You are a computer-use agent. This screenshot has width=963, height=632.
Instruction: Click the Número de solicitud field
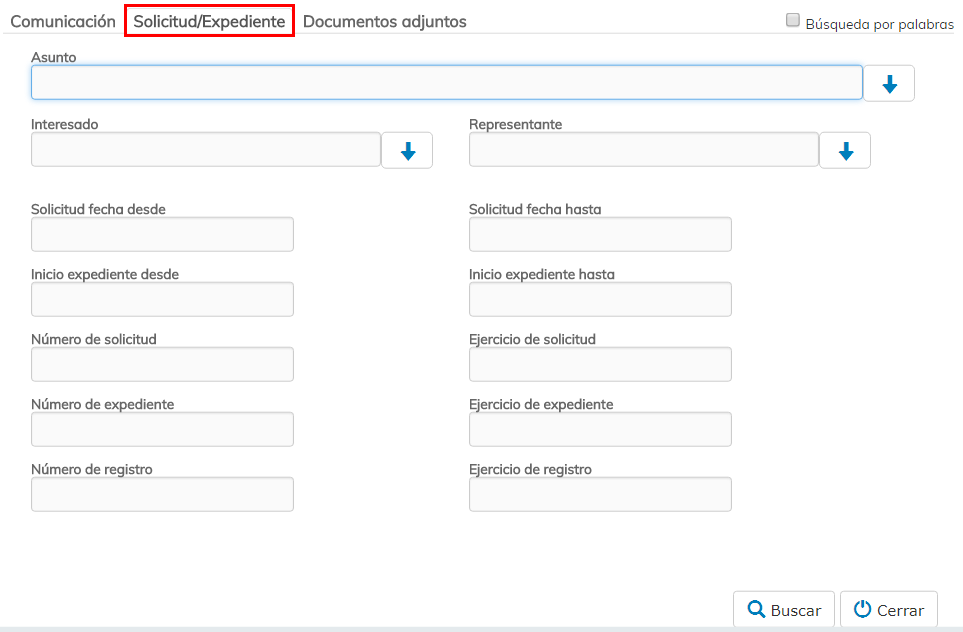click(x=162, y=365)
